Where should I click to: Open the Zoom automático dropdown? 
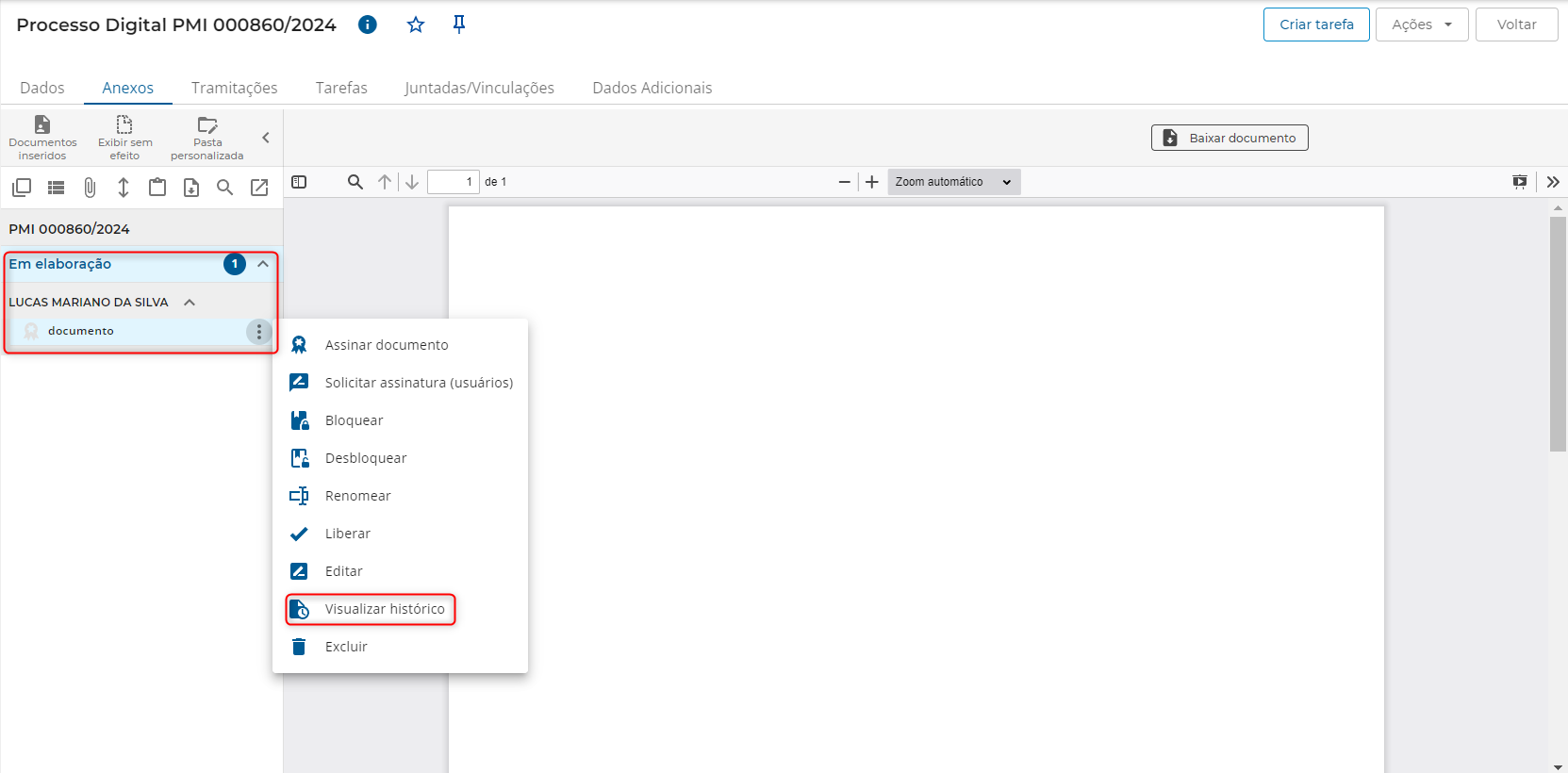pos(953,182)
